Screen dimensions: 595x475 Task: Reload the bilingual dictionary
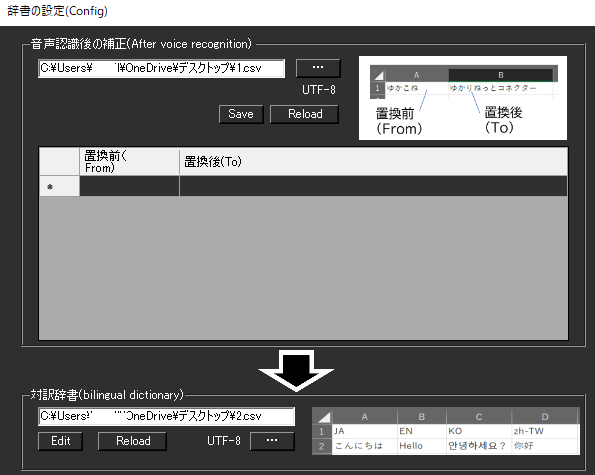pyautogui.click(x=132, y=441)
